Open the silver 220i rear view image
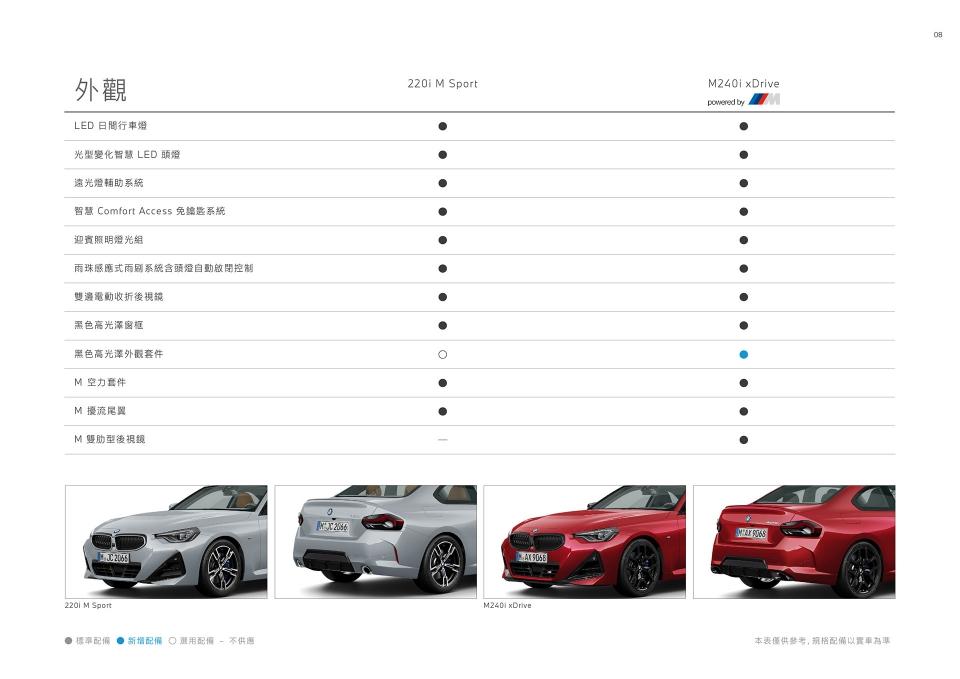960x679 pixels. click(x=375, y=541)
